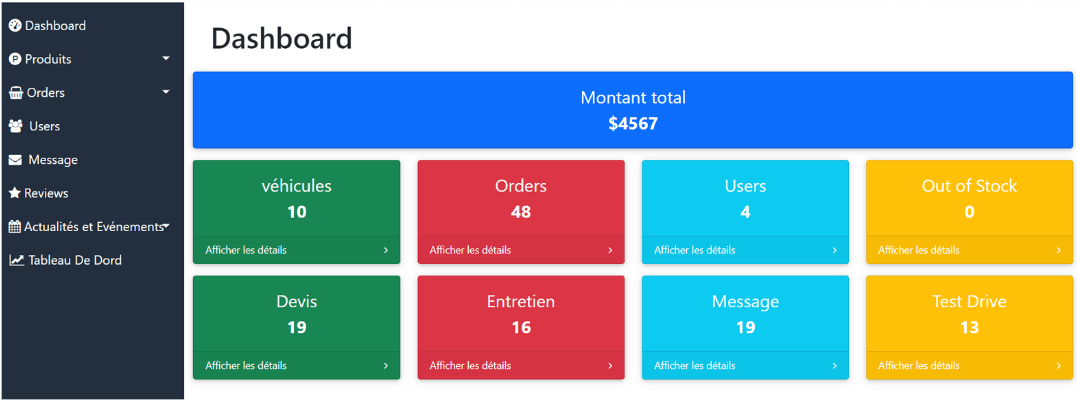This screenshot has height=402, width=1077.
Task: Click the Dashboard gauge icon in sidebar
Action: (15, 26)
